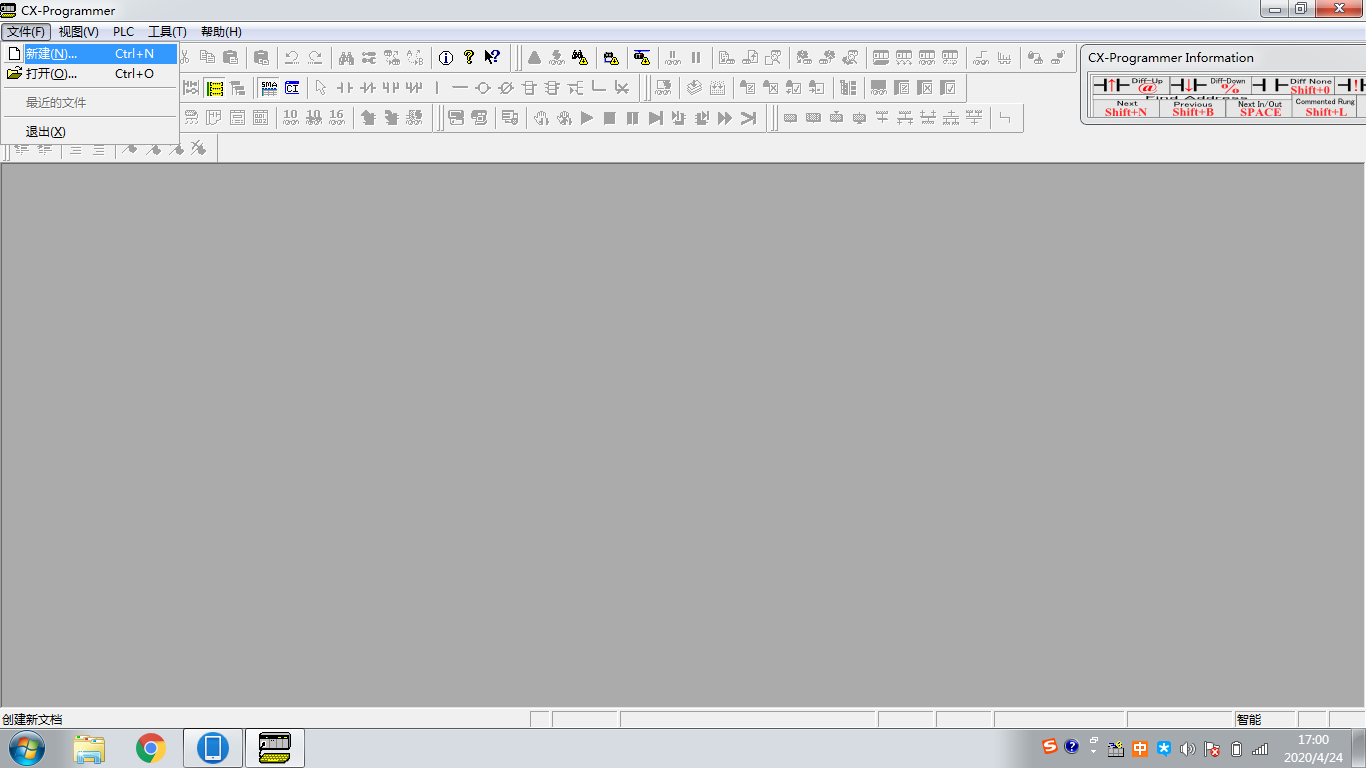Click the binoculars with warning sign icon

click(580, 57)
